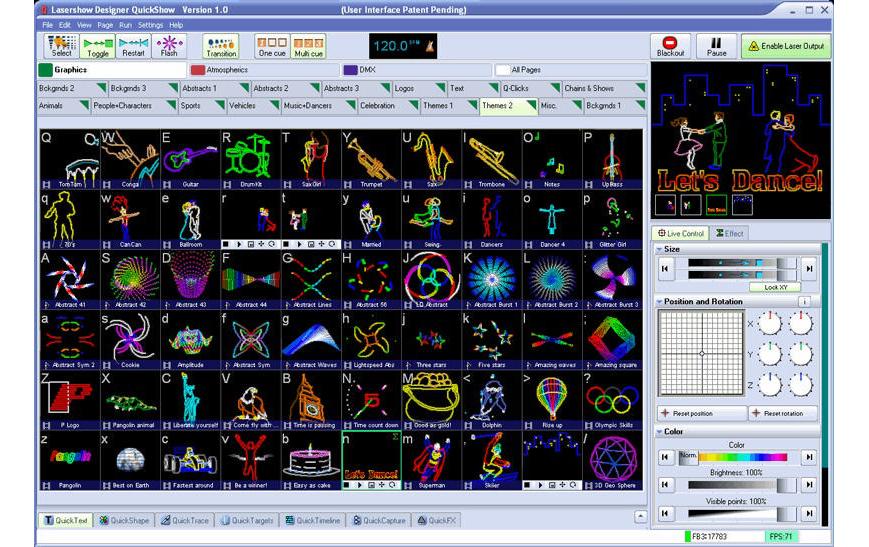Screen dimensions: 869x547
Task: Open the QuickTargets tool
Action: click(247, 520)
